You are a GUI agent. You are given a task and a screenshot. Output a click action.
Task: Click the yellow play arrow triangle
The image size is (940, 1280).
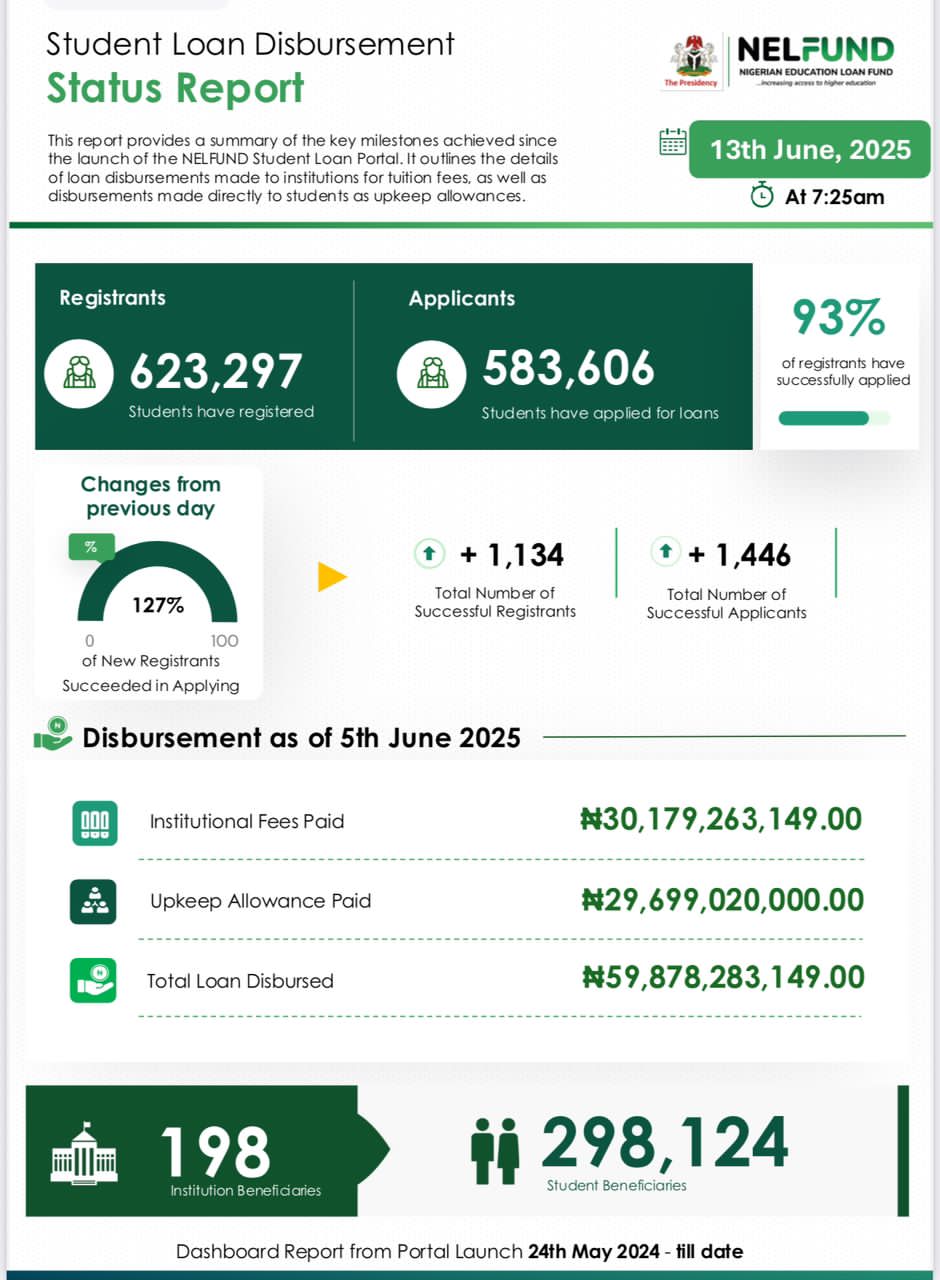332,577
